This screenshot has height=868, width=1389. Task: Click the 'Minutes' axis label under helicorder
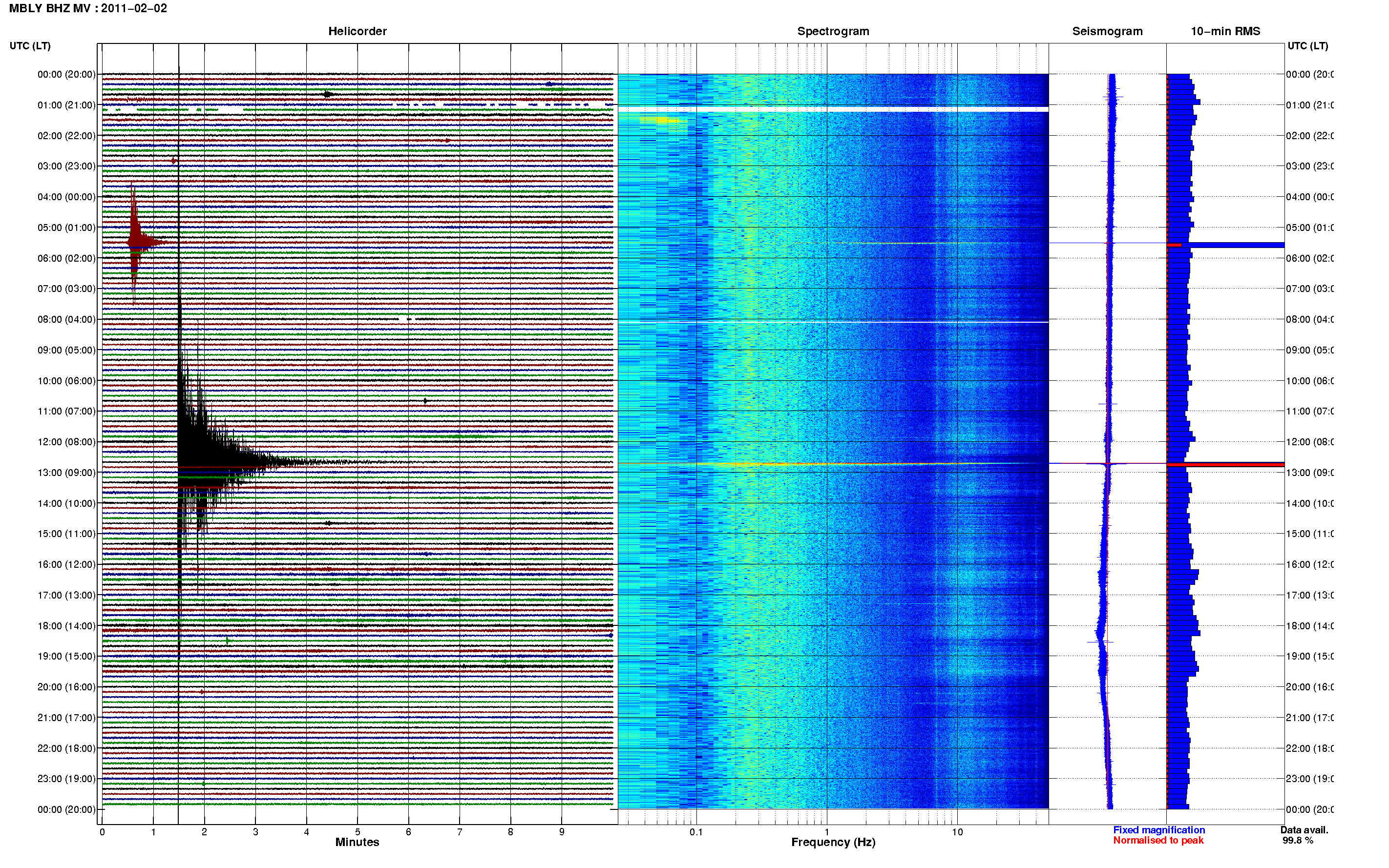click(357, 842)
